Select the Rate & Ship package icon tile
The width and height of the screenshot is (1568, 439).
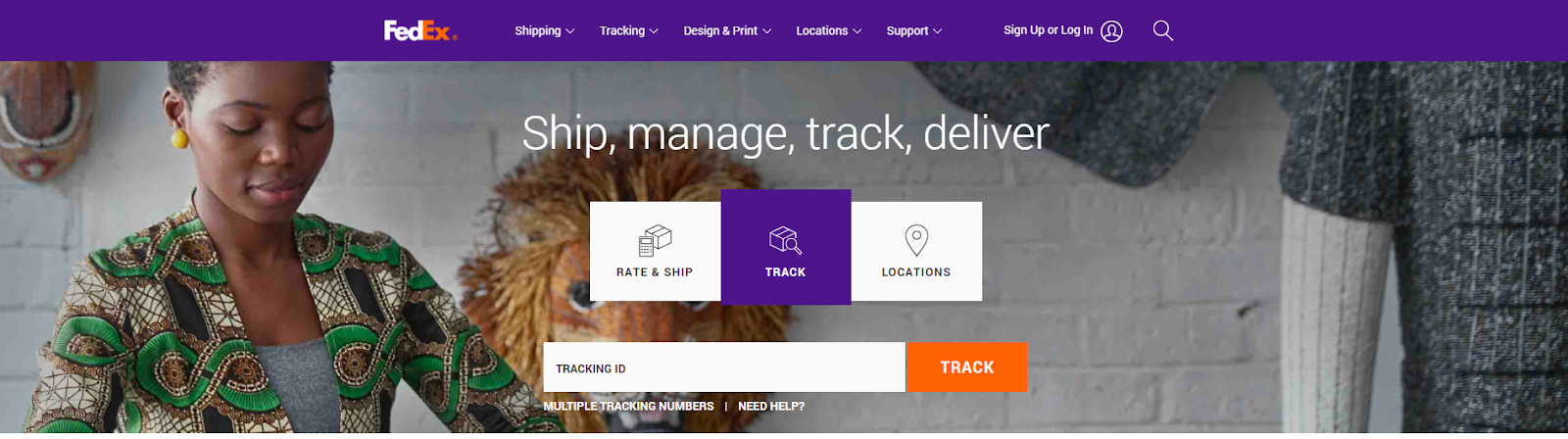tap(655, 251)
